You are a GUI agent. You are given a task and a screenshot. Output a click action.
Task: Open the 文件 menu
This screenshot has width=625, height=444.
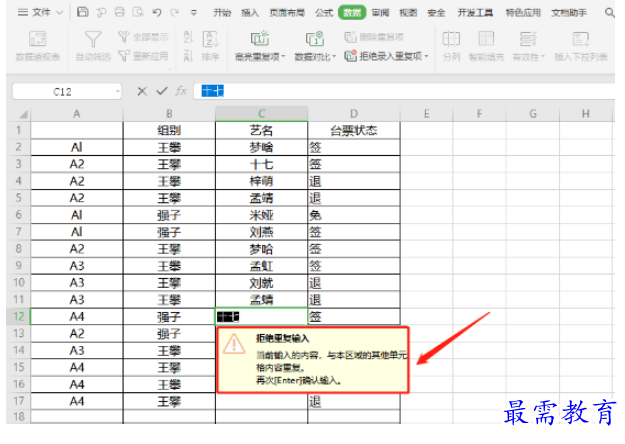pos(40,12)
